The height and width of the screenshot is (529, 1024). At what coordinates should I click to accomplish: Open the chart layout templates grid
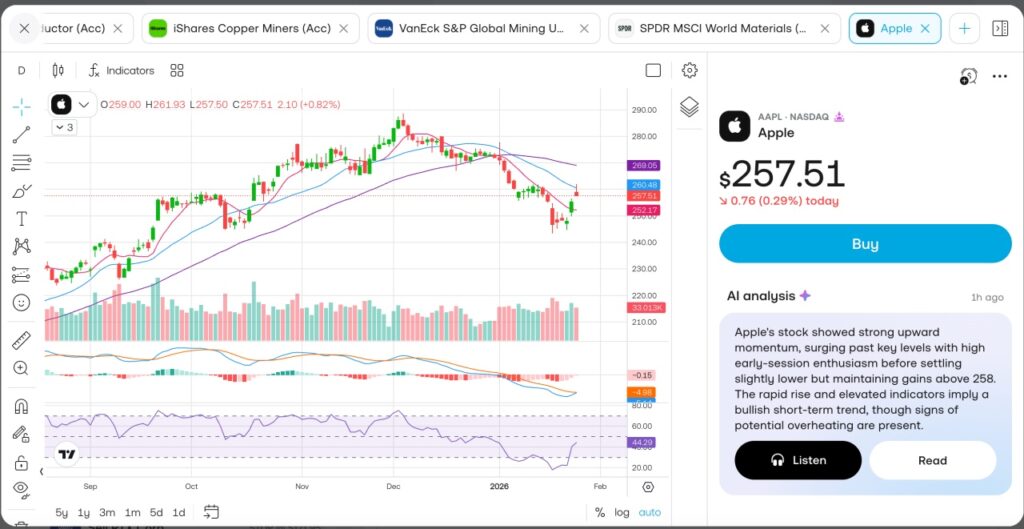pos(177,70)
